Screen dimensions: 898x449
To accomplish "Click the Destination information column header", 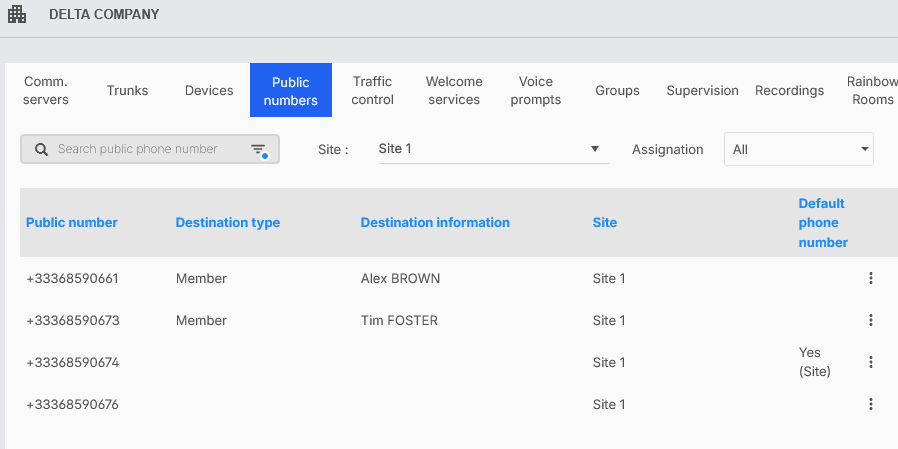I will (x=435, y=223).
